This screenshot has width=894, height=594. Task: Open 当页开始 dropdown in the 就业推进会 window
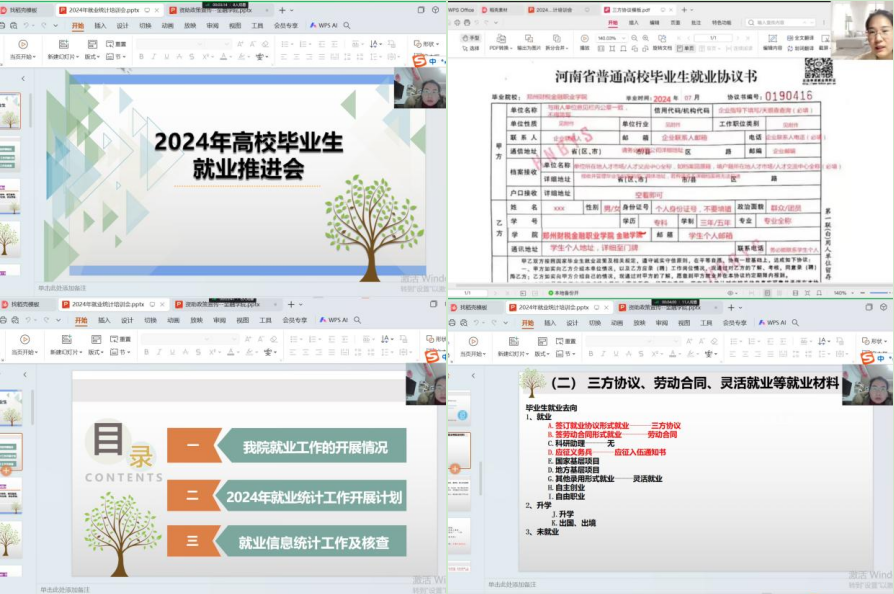[x=23, y=57]
